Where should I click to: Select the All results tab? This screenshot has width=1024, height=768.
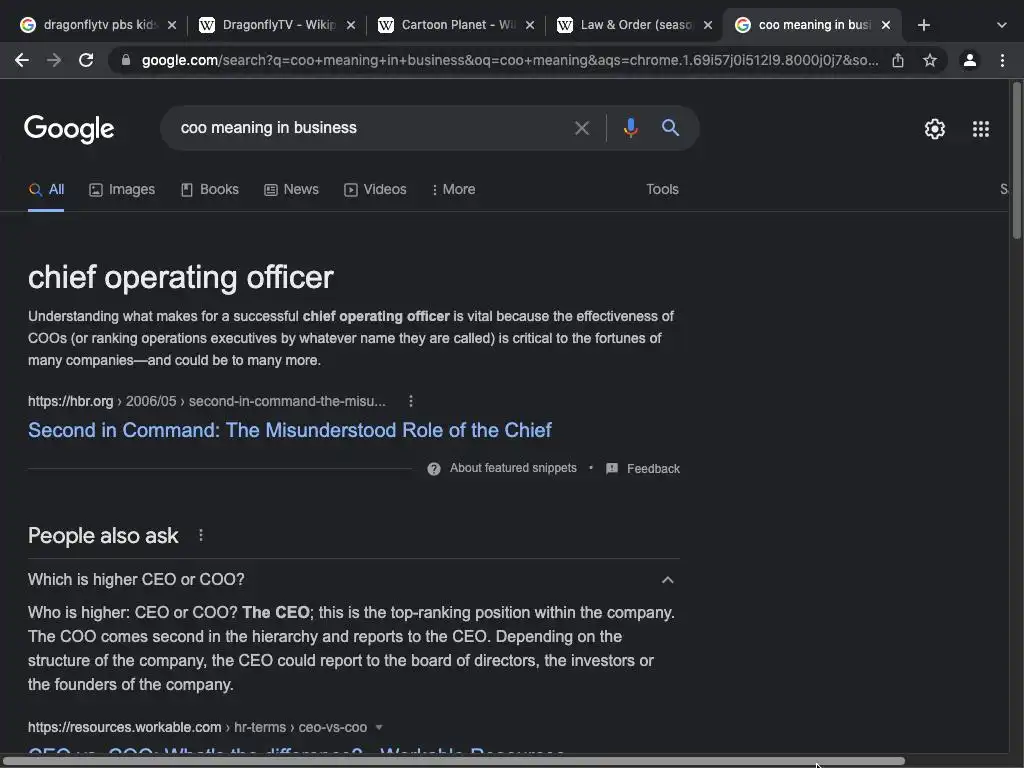(46, 189)
